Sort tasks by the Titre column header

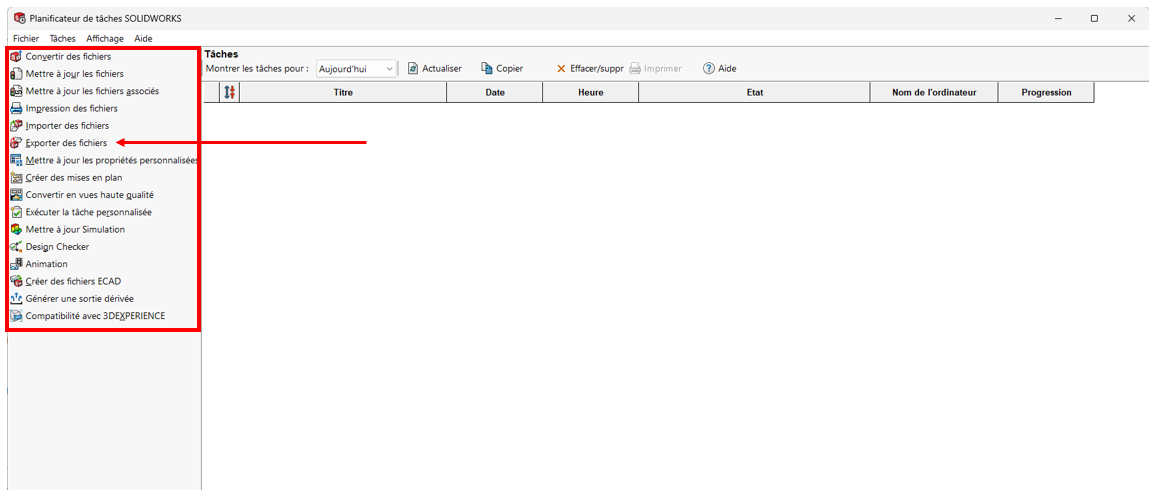[x=343, y=93]
